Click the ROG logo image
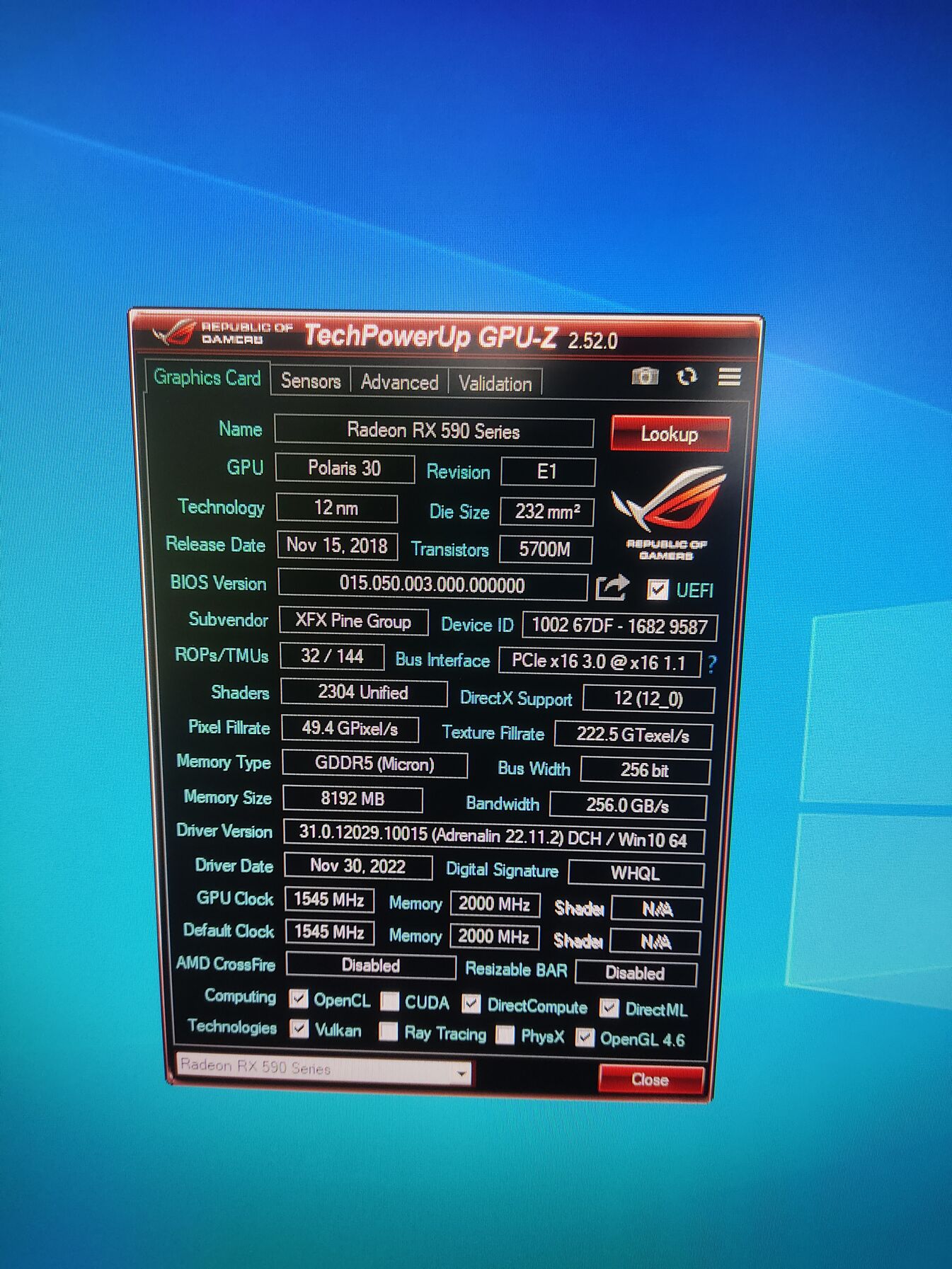This screenshot has height=1269, width=952. click(x=667, y=511)
